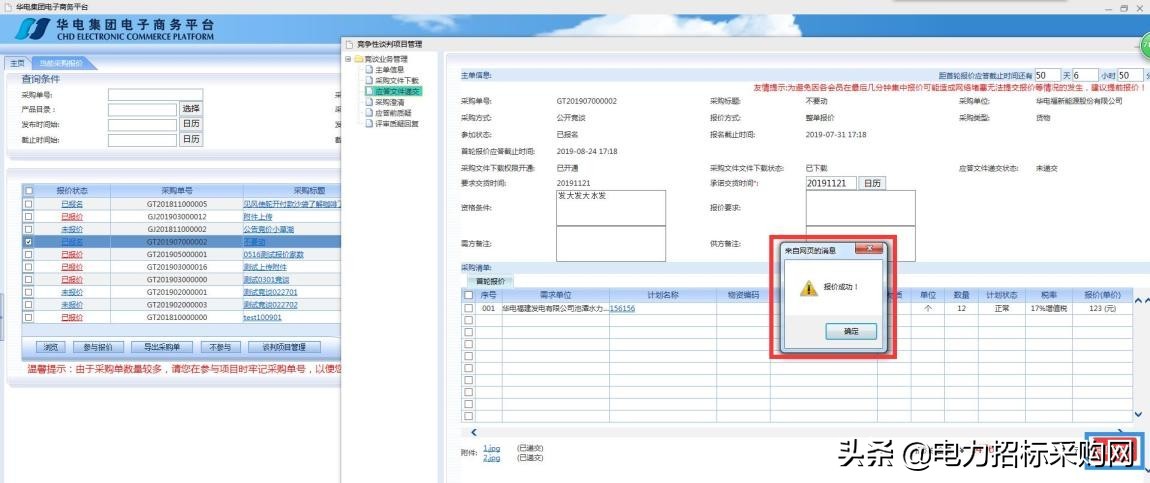Open the 应答前质疑 tree node
Image resolution: width=1150 pixels, height=483 pixels.
click(x=393, y=113)
